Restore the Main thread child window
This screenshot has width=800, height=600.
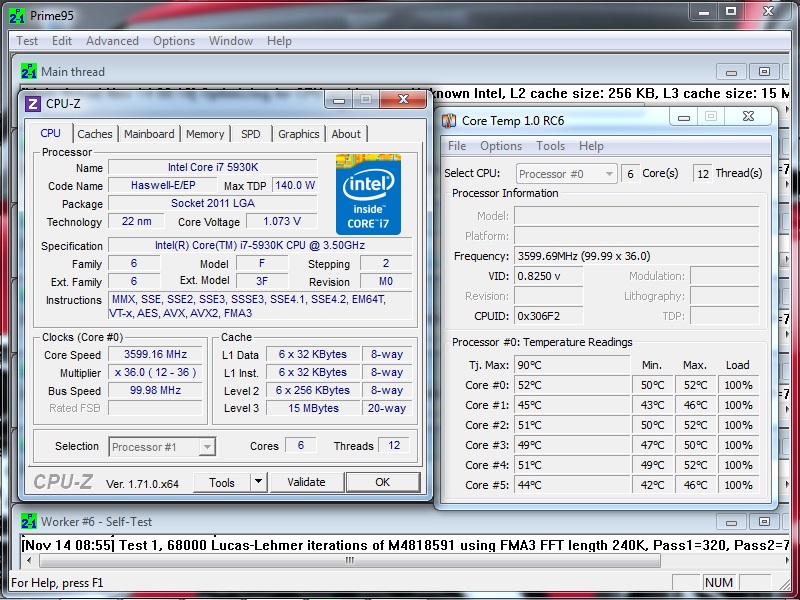pyautogui.click(x=764, y=72)
